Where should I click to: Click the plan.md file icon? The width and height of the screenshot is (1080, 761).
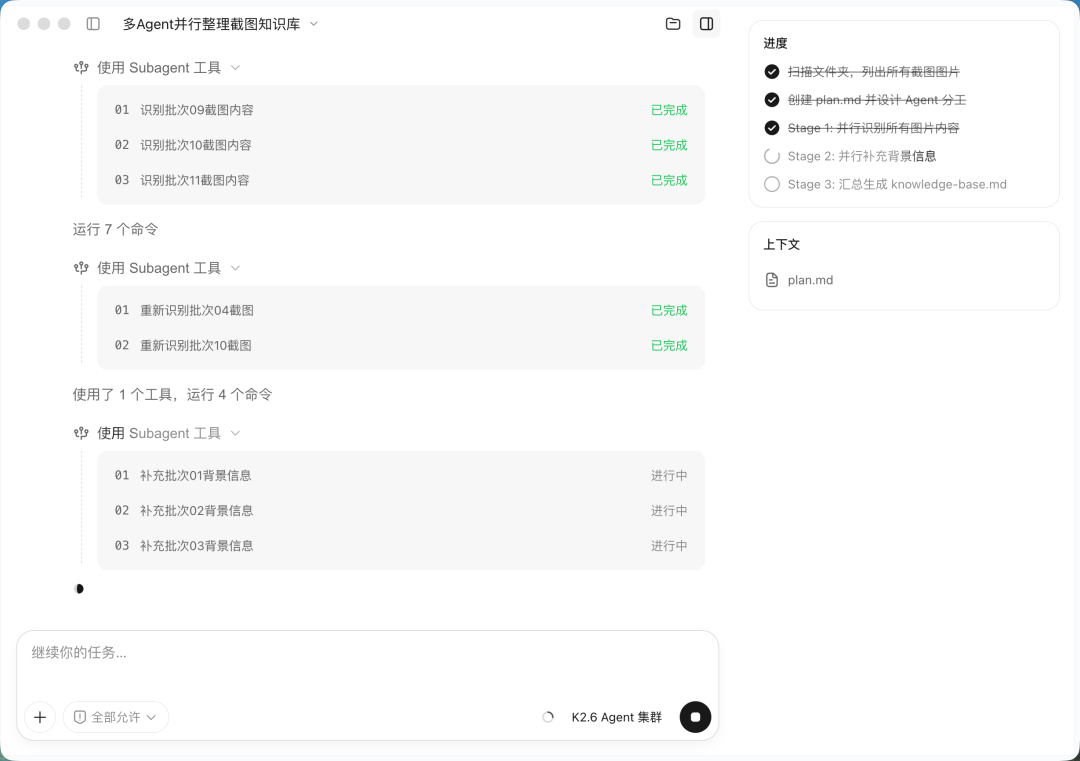[x=772, y=280]
